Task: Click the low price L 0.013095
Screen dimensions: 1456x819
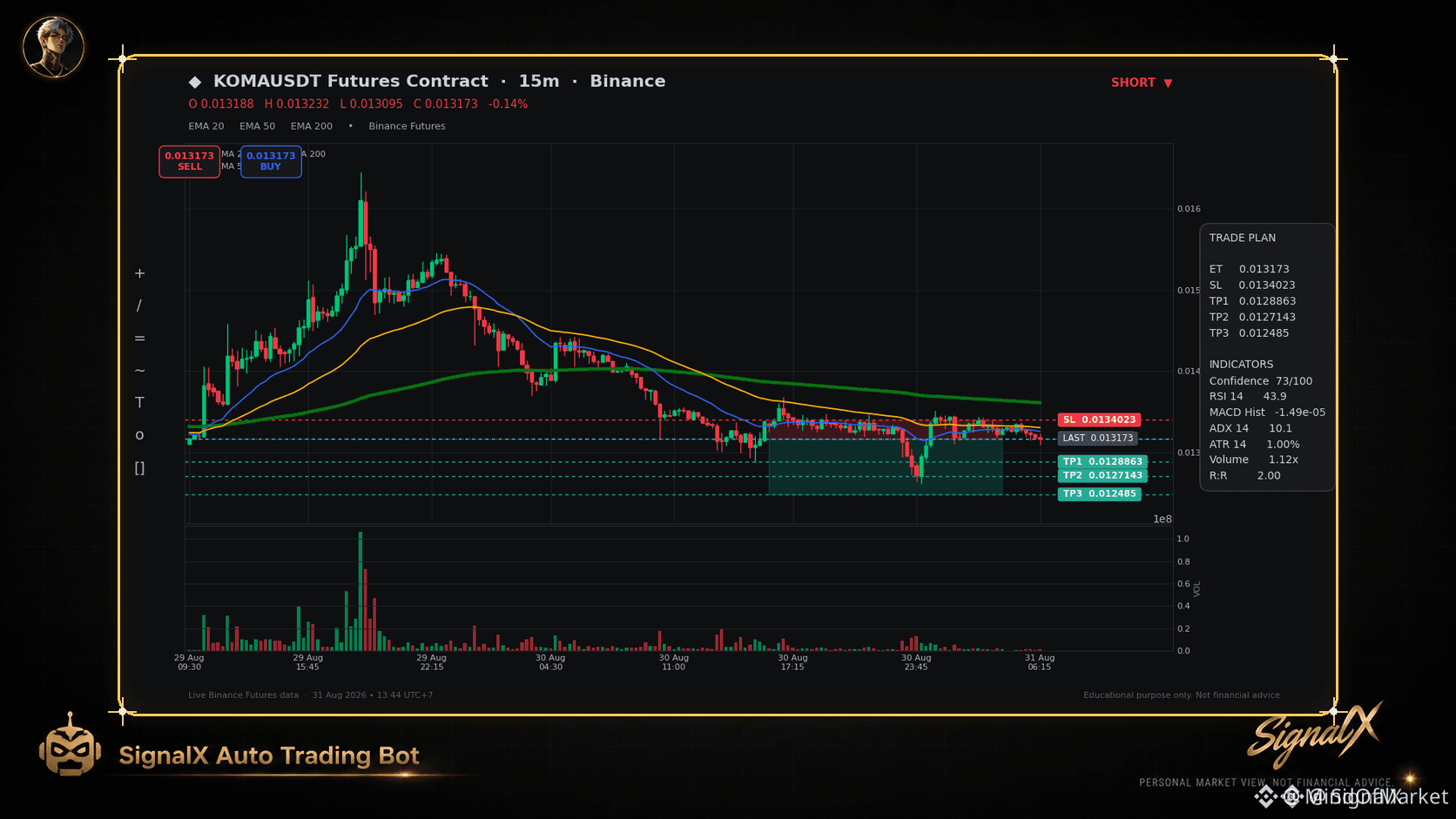Action: point(371,104)
